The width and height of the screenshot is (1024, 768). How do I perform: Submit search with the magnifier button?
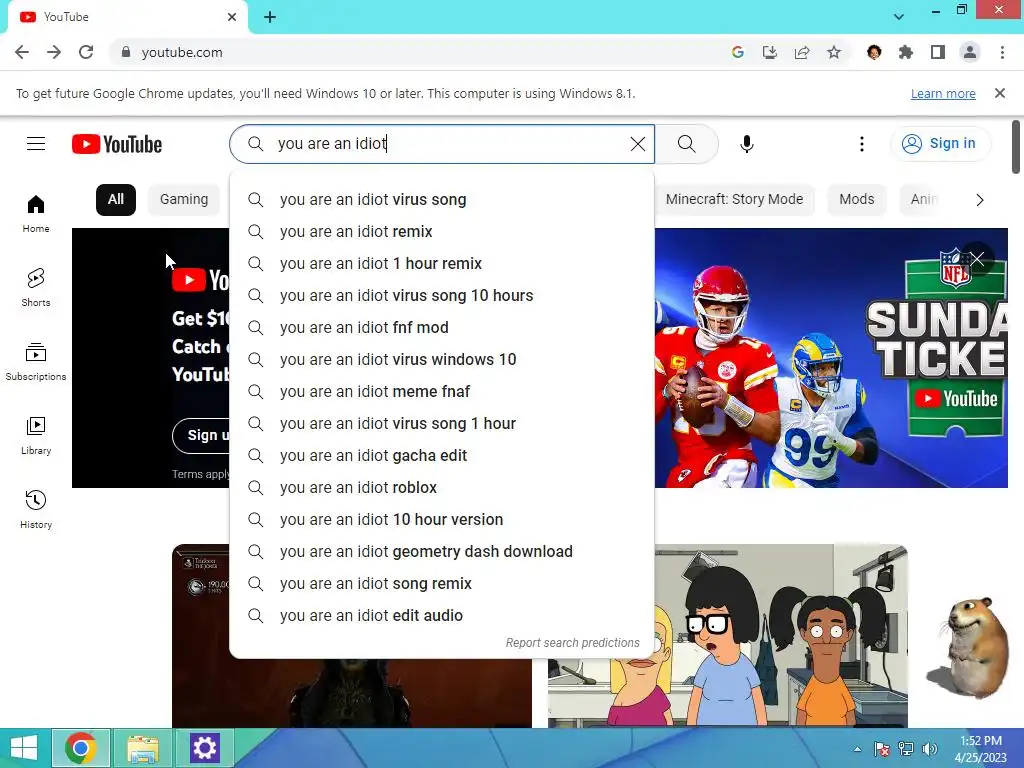coord(686,144)
